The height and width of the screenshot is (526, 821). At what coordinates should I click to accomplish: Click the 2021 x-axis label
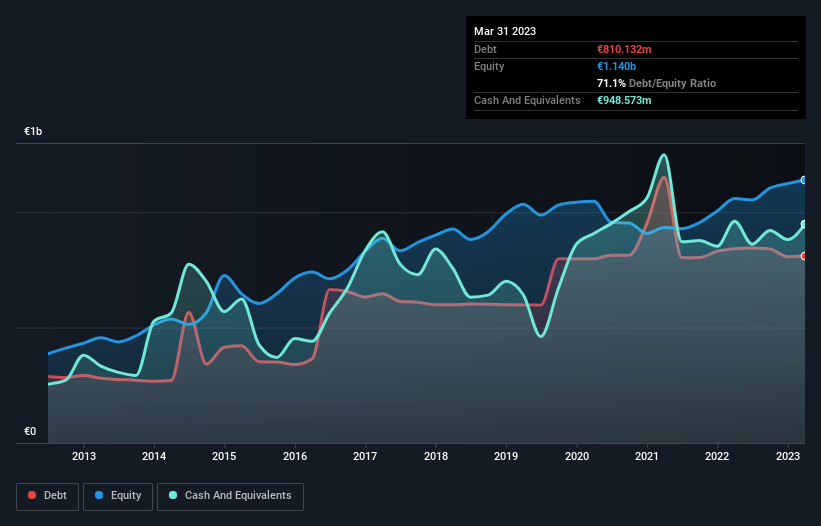coord(647,456)
